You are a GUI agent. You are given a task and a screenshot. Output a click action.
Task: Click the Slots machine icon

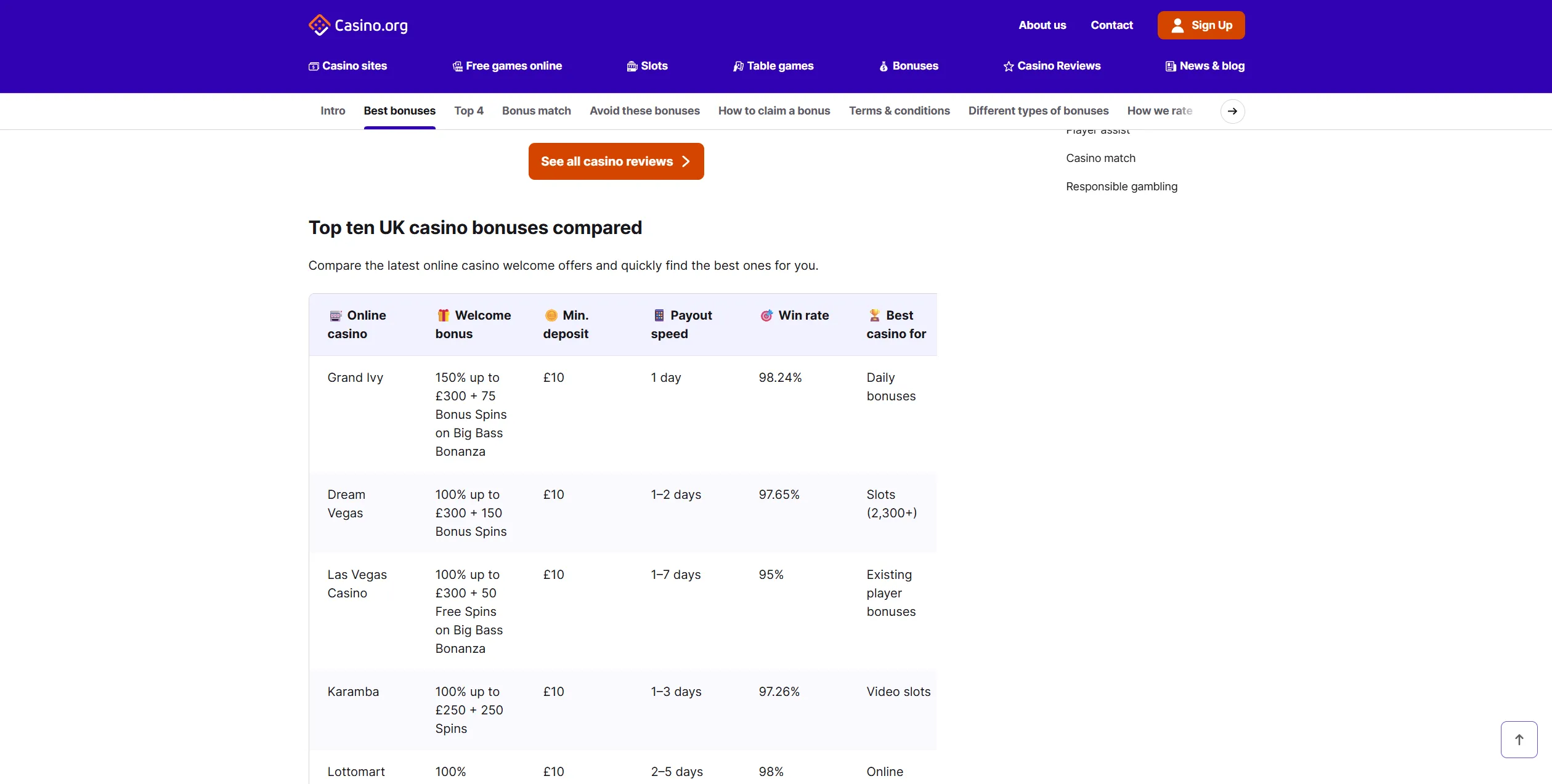coord(632,67)
